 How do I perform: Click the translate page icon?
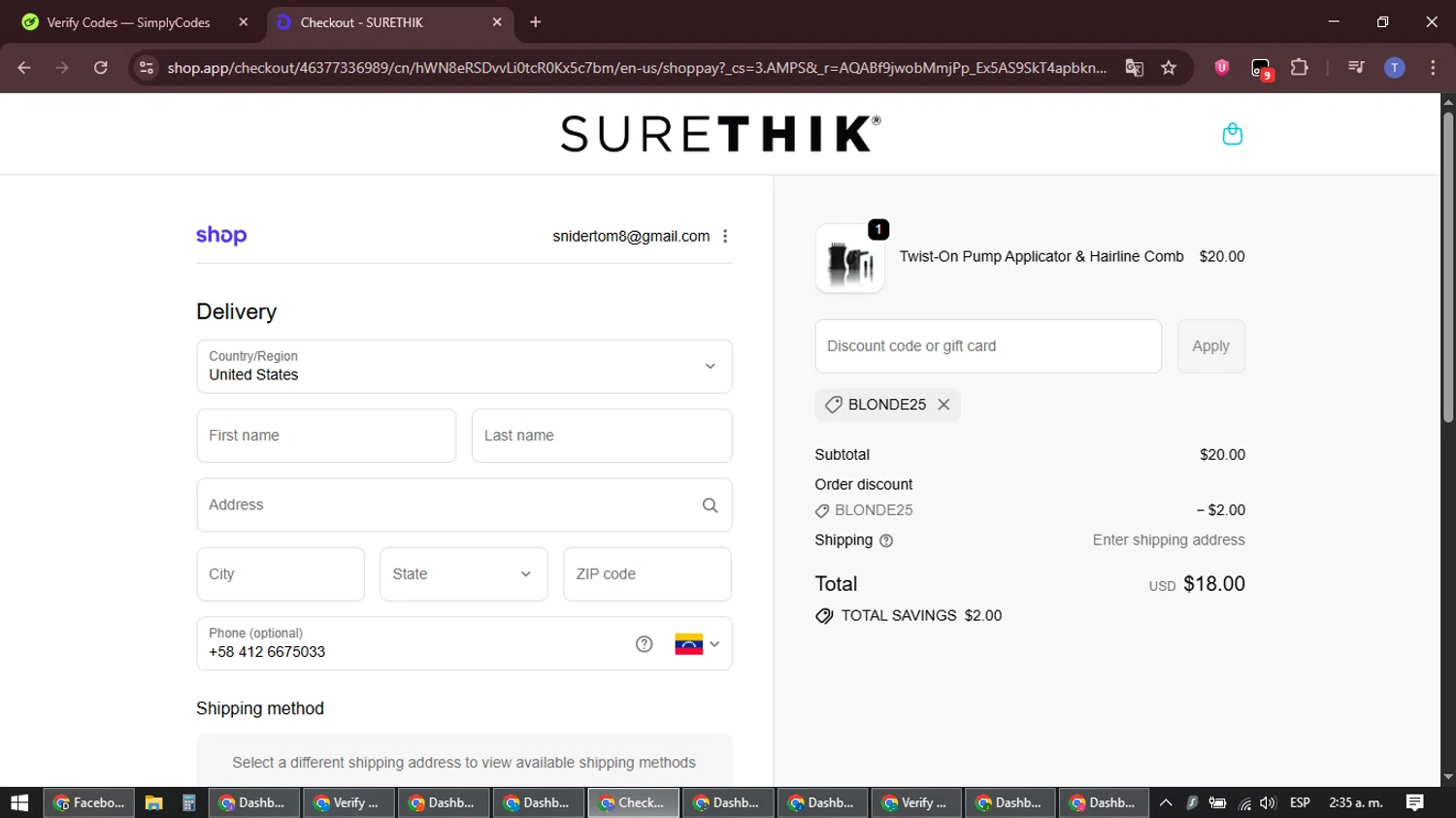point(1134,68)
